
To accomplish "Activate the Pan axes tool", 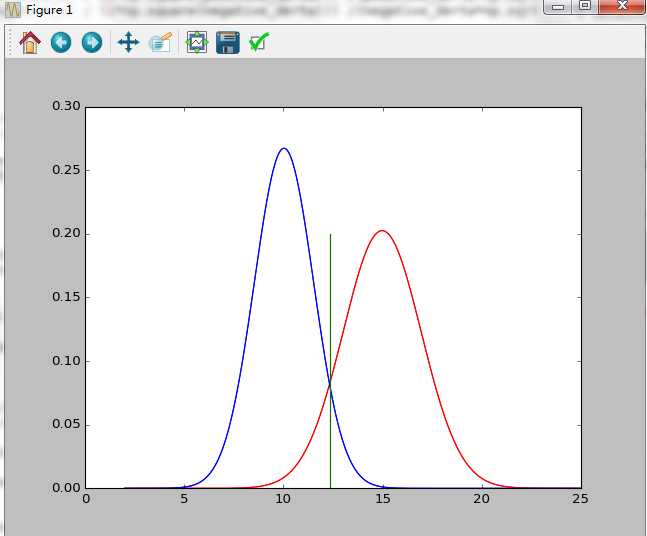I will pyautogui.click(x=128, y=42).
